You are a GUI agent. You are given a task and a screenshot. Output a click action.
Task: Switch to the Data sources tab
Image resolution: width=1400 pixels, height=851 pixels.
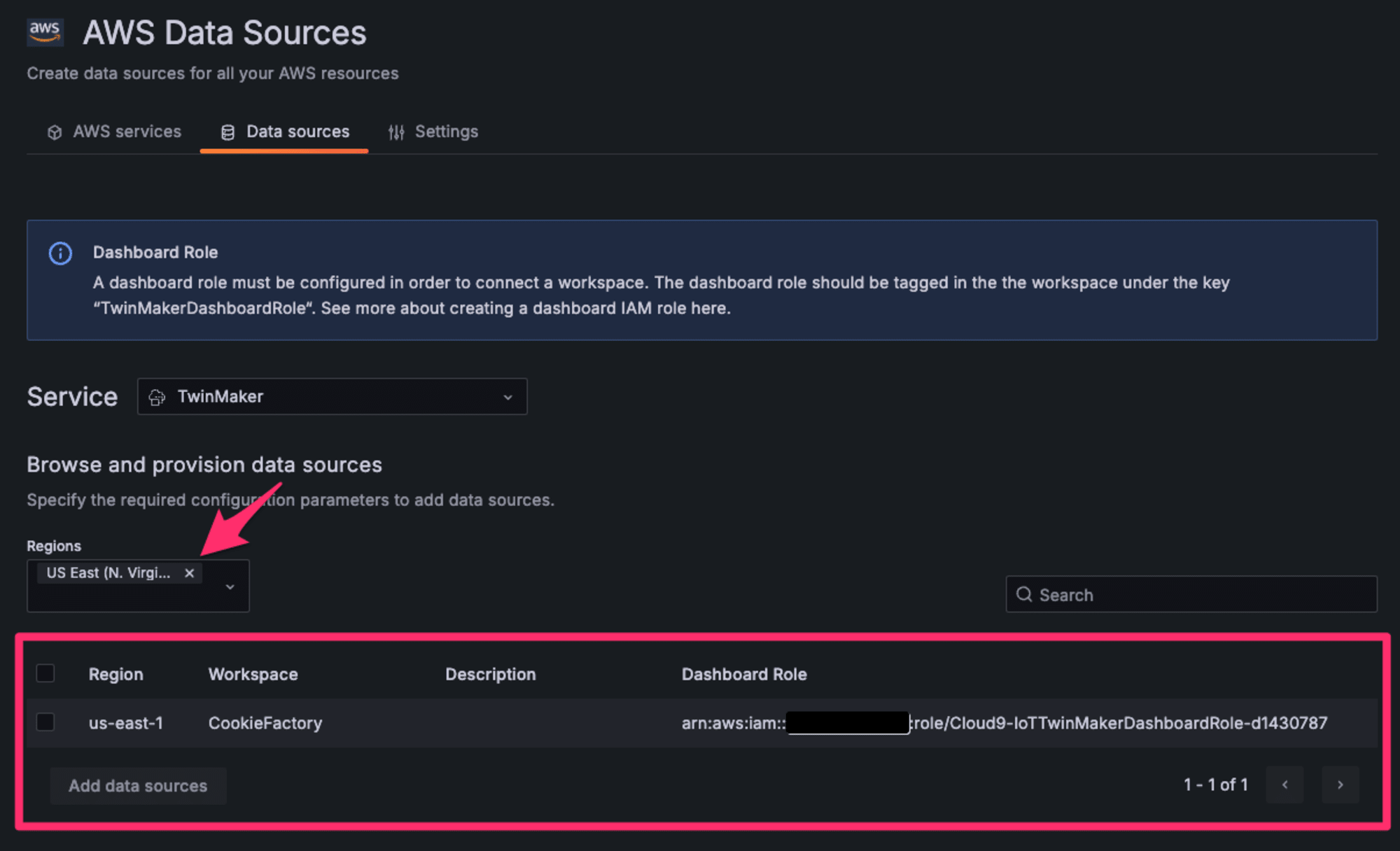[x=284, y=132]
